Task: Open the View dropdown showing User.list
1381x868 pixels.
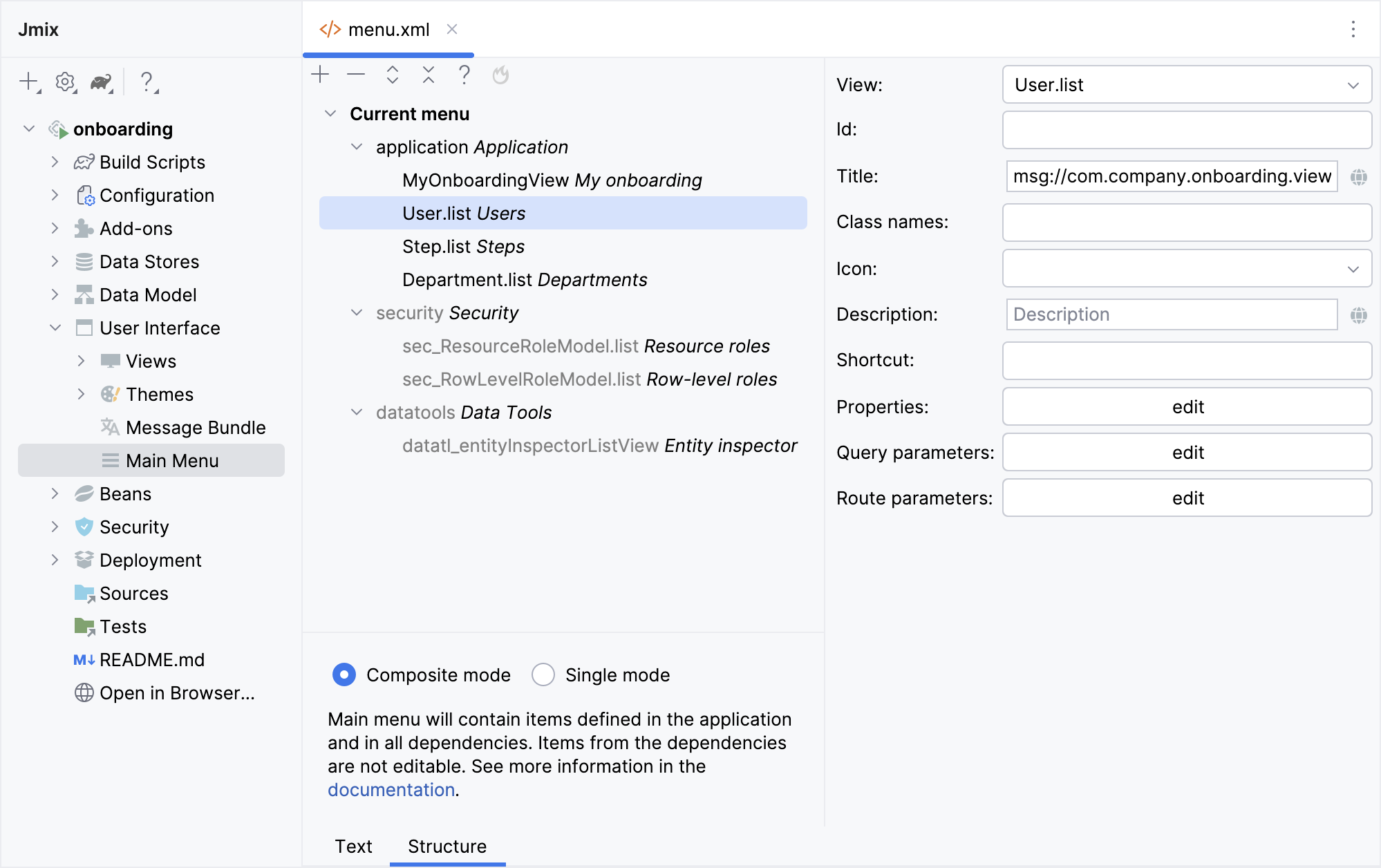Action: pos(1186,85)
